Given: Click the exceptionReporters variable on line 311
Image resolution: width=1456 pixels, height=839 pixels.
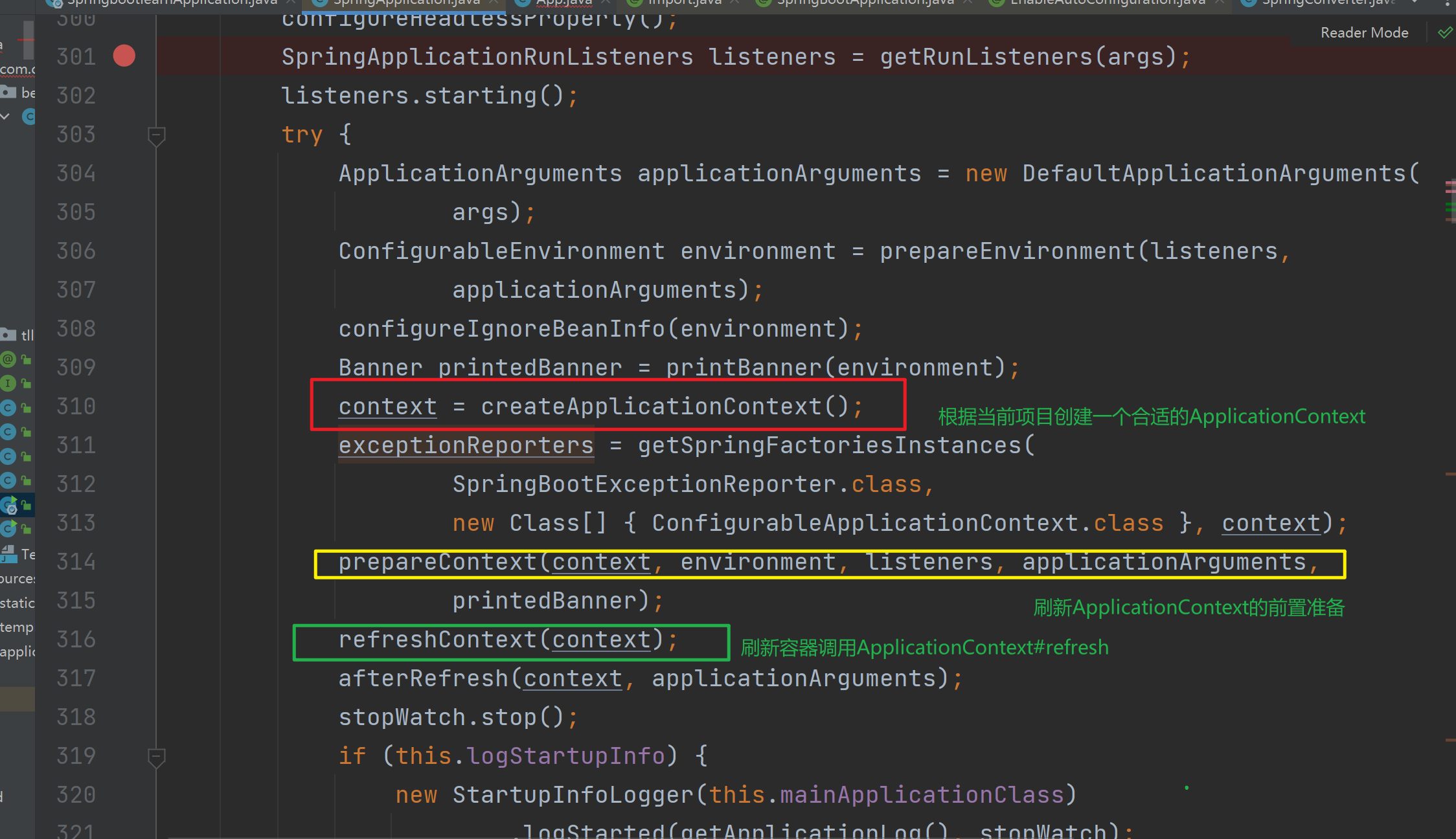Looking at the screenshot, I should click(466, 445).
